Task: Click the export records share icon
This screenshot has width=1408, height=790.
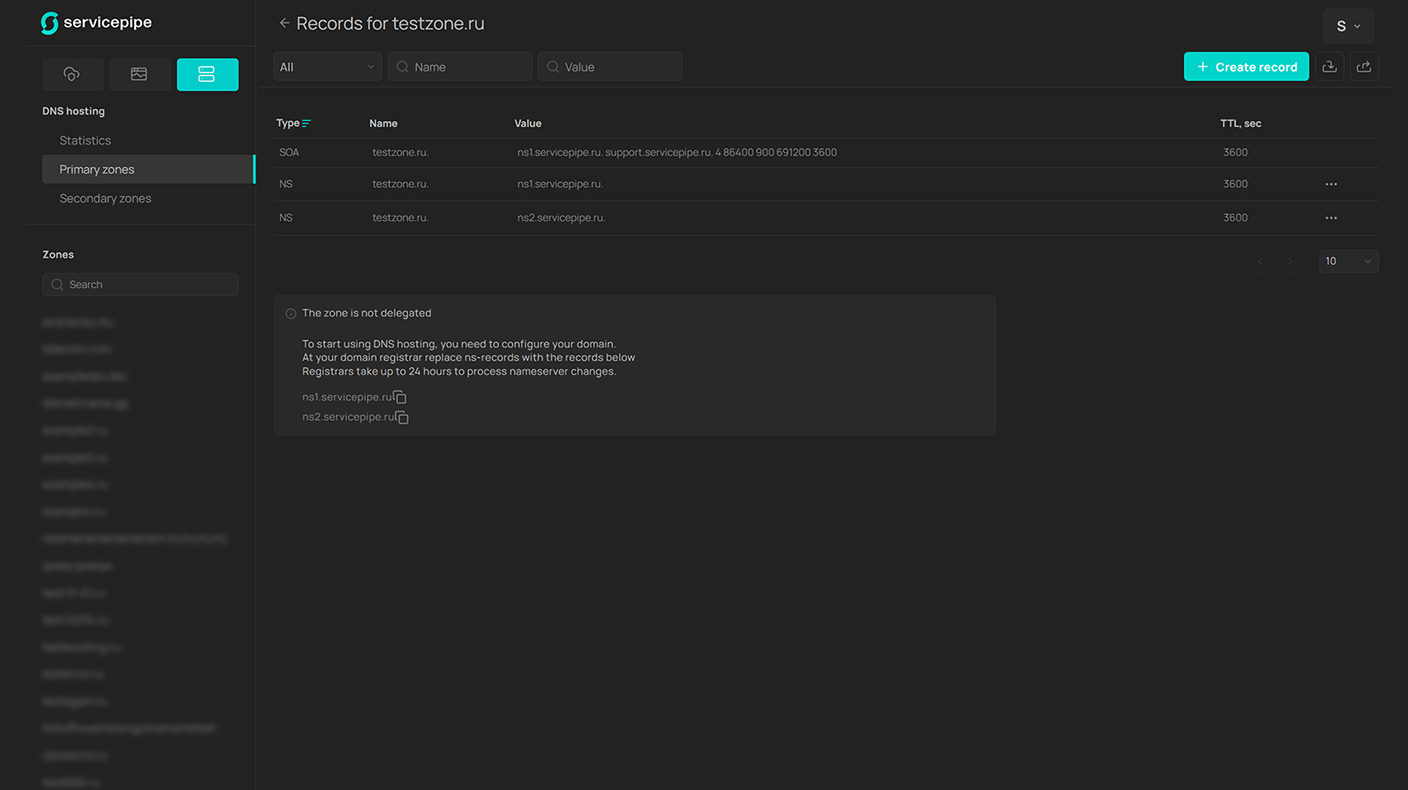Action: click(1364, 67)
